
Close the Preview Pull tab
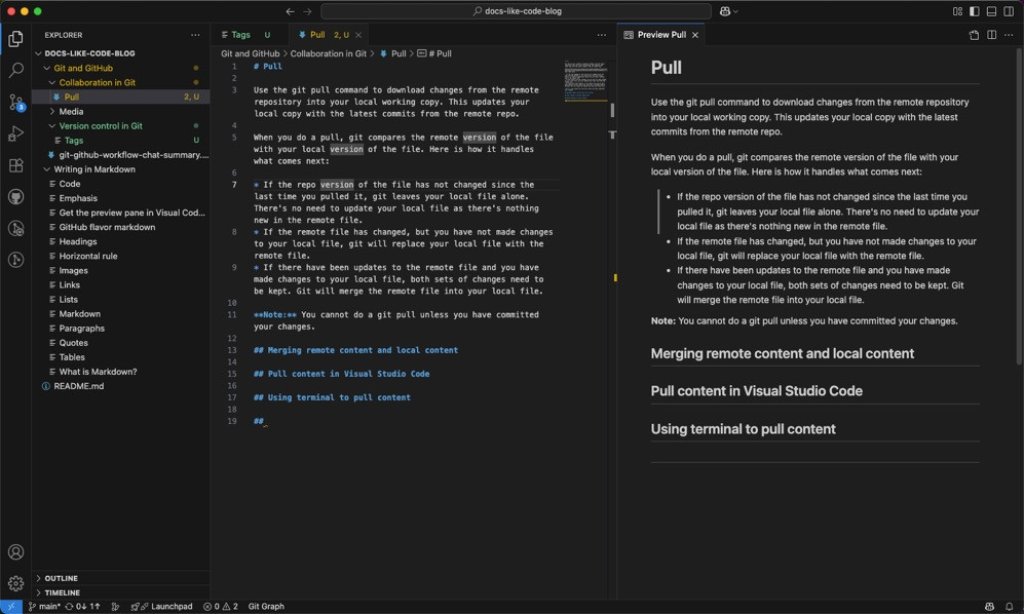695,35
